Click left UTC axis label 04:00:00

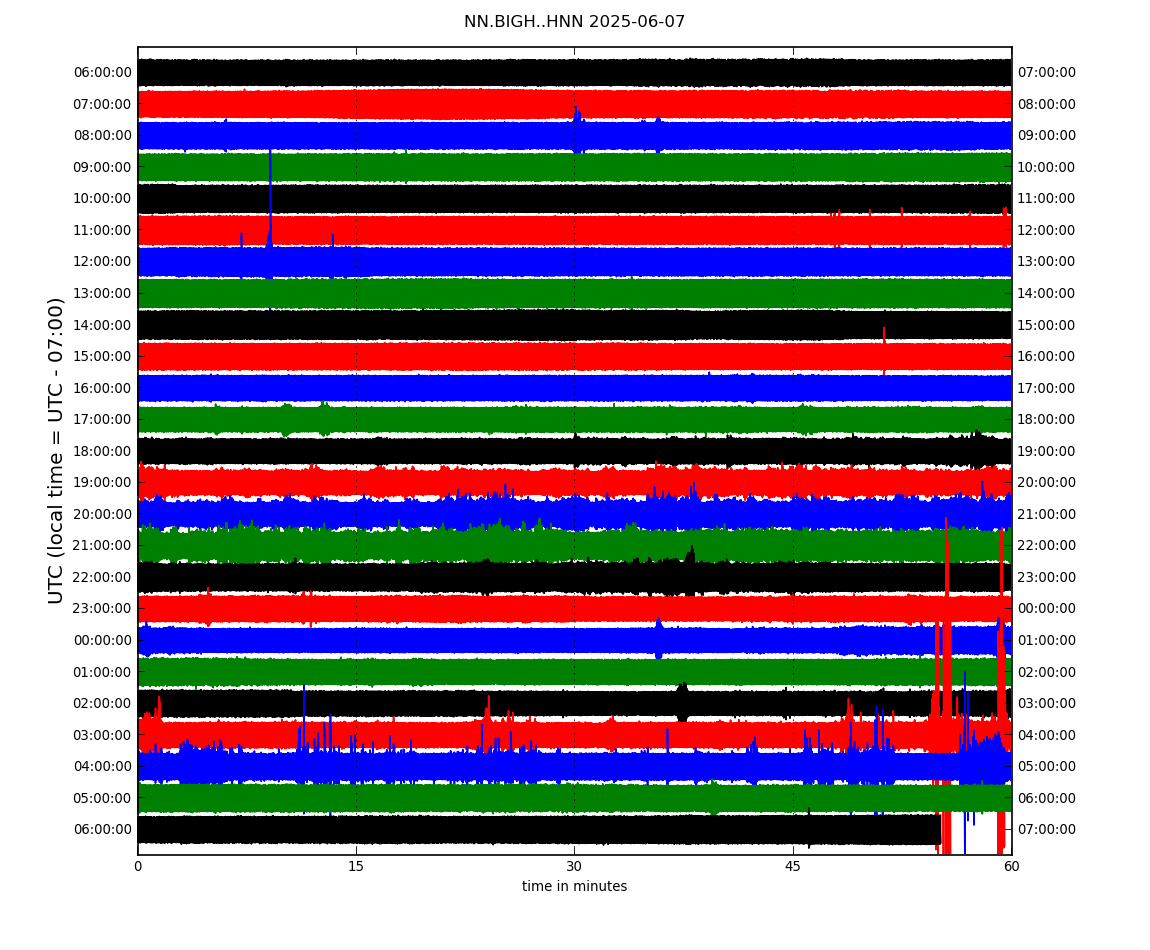(103, 767)
